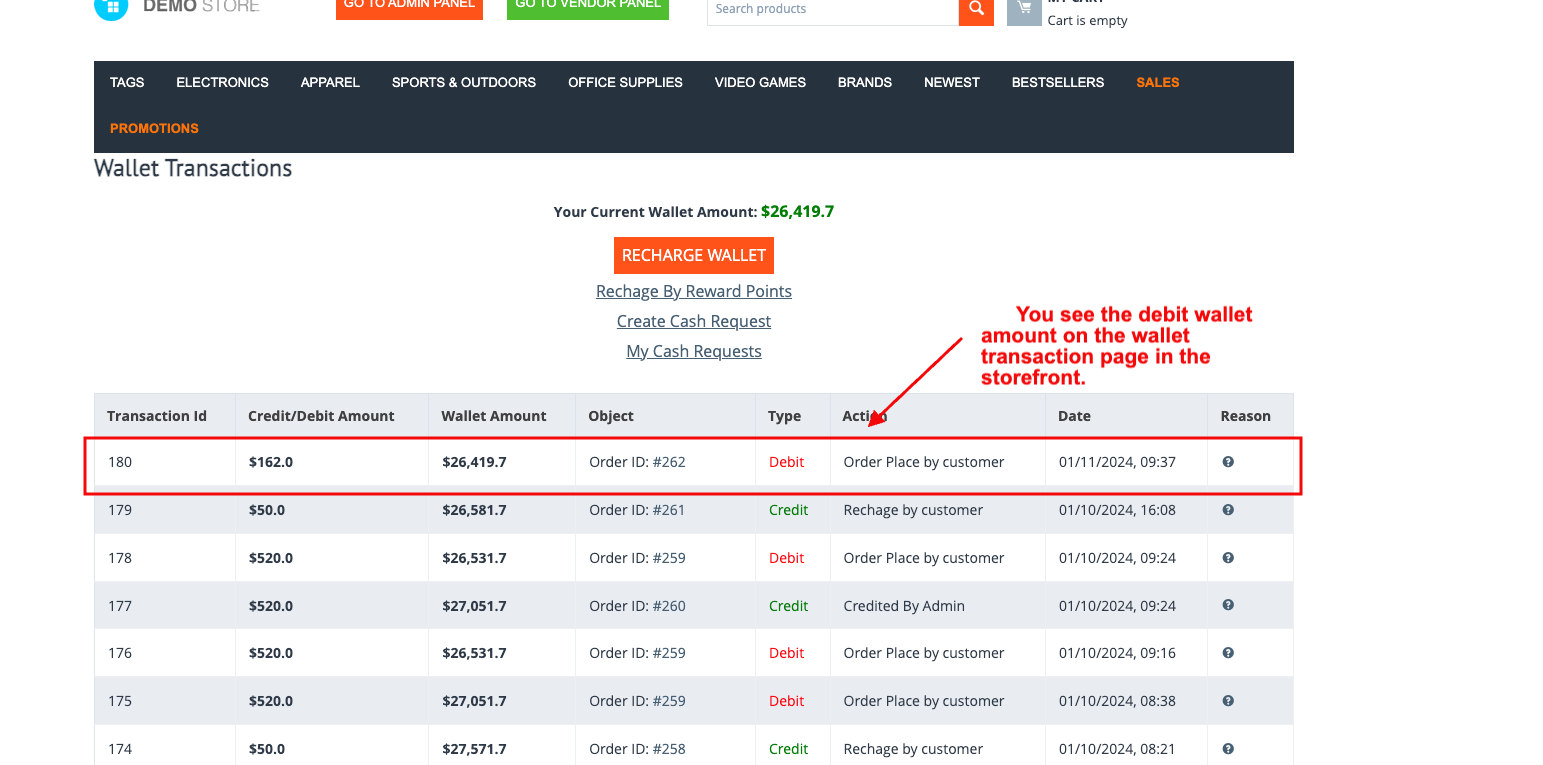Screen dimensions: 1543x765
Task: Open the Sports & Outdoors menu
Action: pyautogui.click(x=463, y=83)
